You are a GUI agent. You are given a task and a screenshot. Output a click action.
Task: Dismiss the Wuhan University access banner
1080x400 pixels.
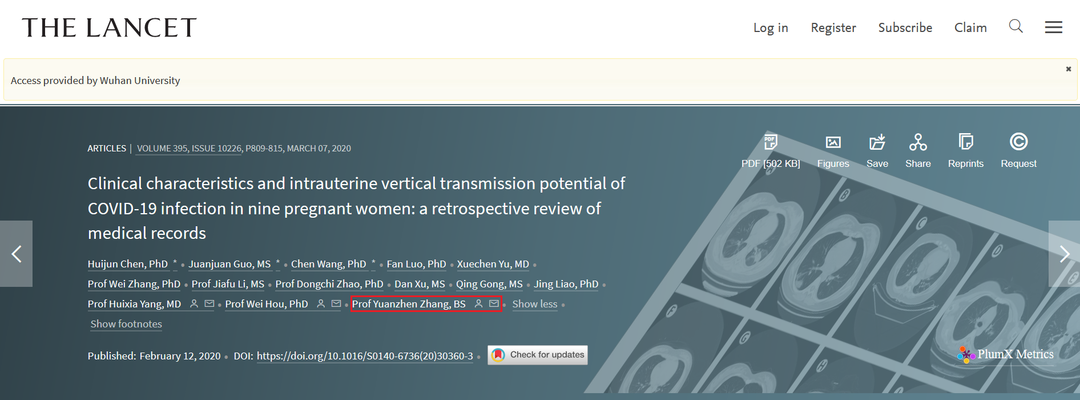(1068, 69)
